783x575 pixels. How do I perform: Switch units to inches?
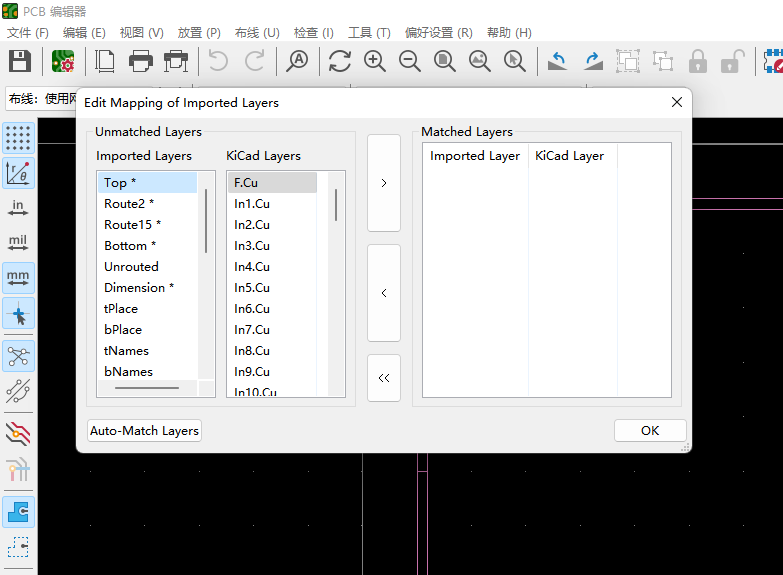tap(18, 208)
